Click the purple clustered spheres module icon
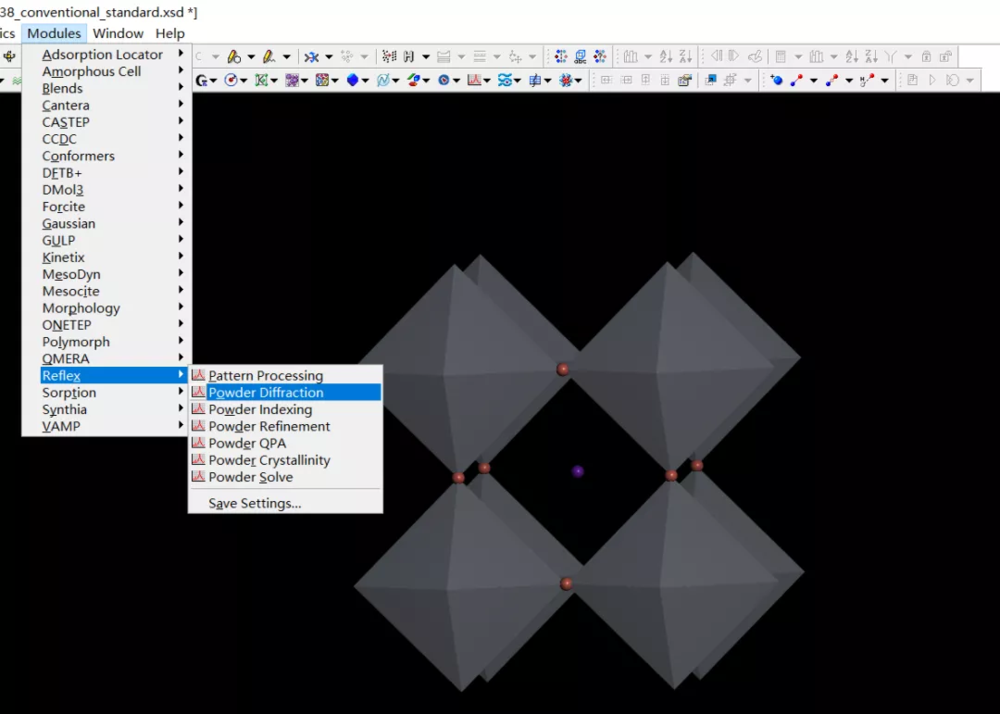Screen dimensions: 1000x714 pos(292,80)
